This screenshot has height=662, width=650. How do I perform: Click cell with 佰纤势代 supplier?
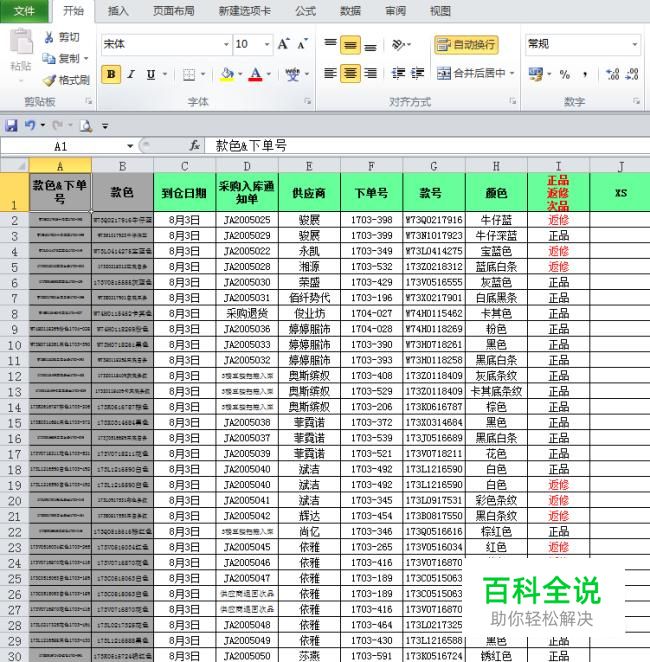coord(309,298)
